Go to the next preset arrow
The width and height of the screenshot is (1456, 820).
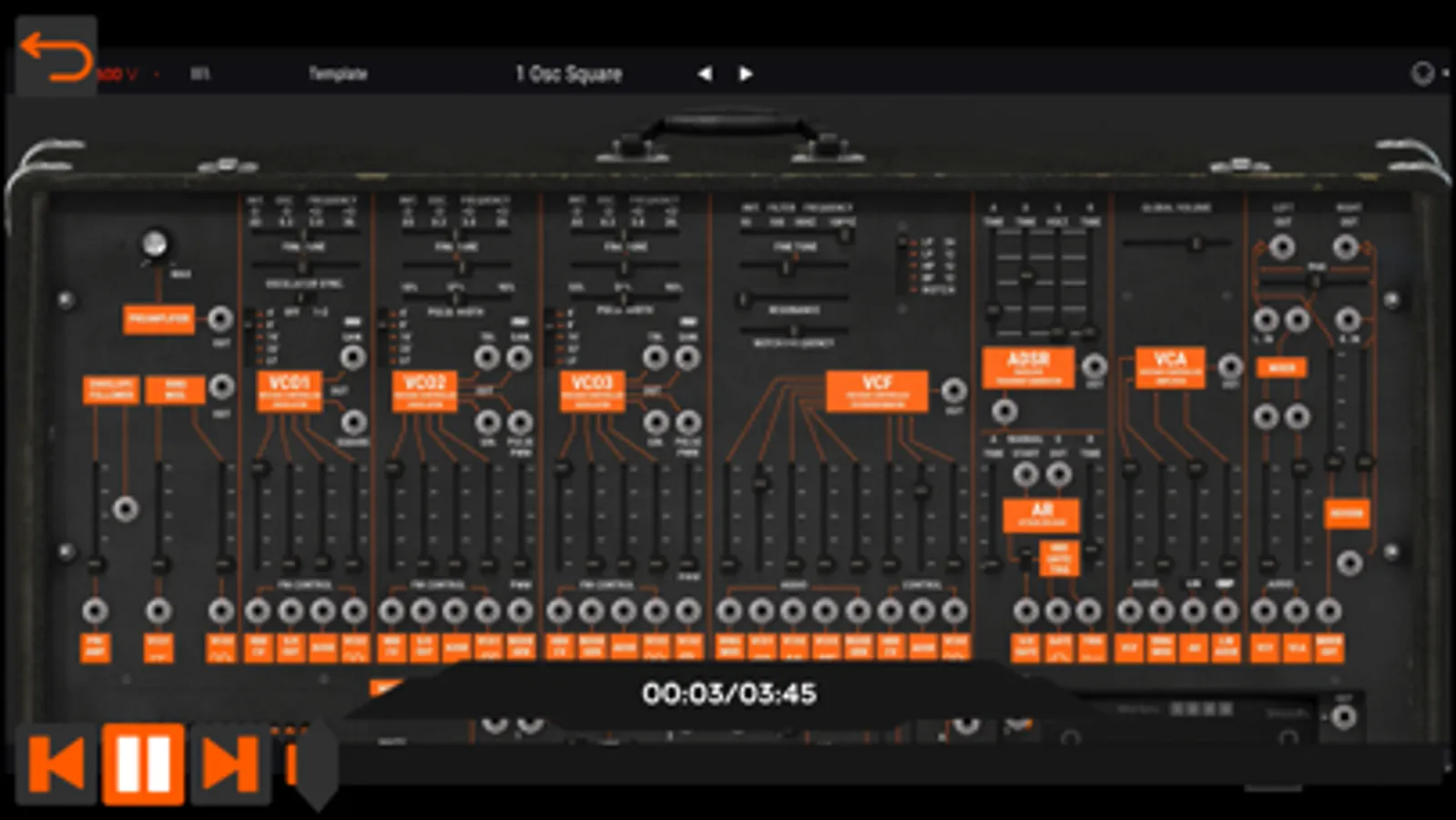[x=746, y=74]
